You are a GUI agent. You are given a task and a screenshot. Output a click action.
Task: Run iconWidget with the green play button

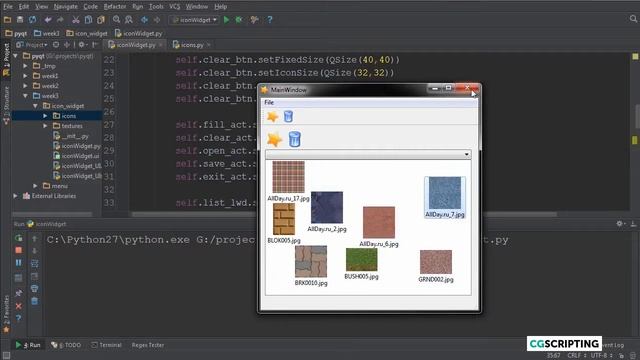[227, 20]
